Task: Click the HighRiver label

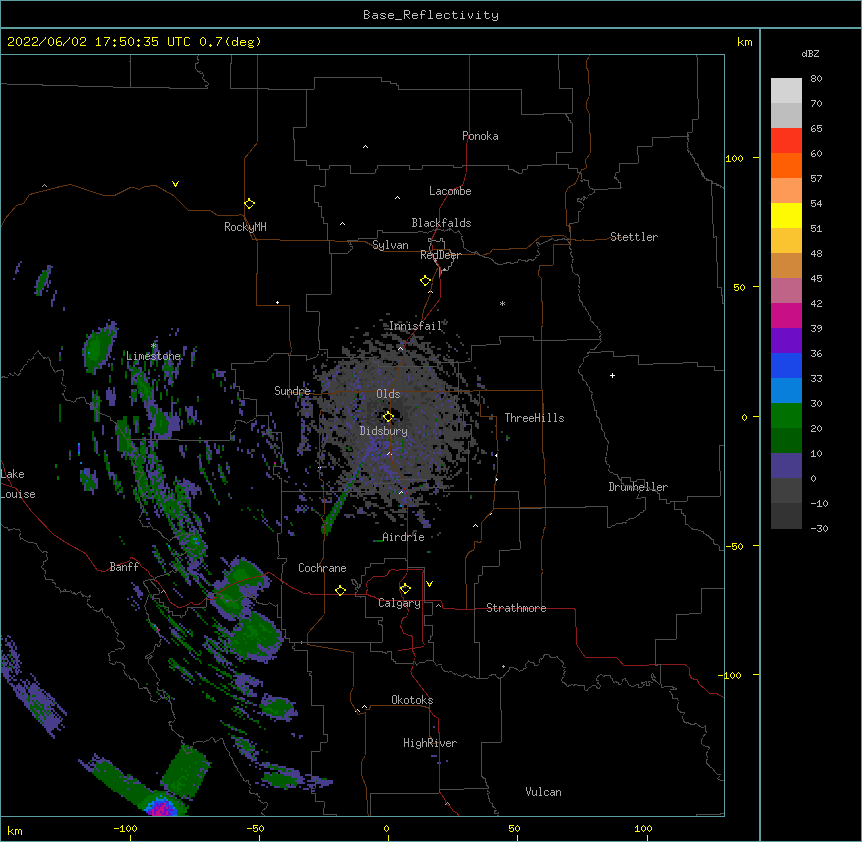Action: tap(430, 743)
